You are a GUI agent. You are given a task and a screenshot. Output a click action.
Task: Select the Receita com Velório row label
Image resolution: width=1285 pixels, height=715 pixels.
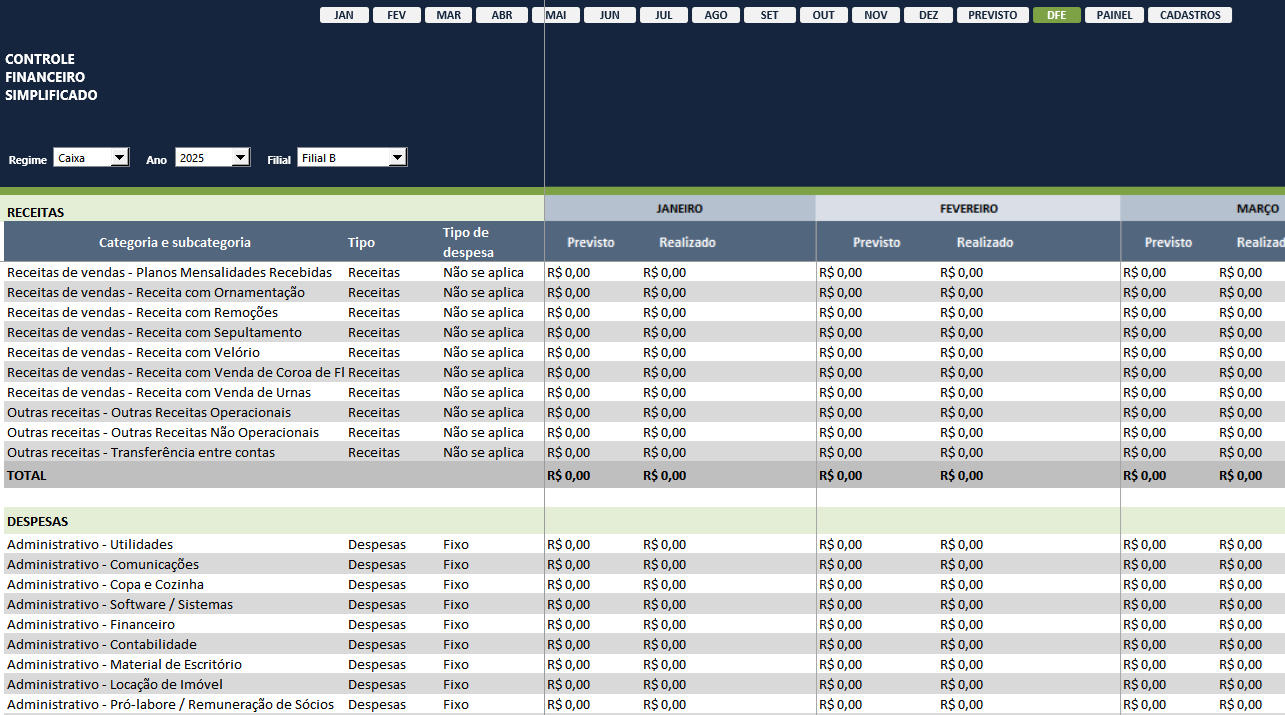coord(133,352)
